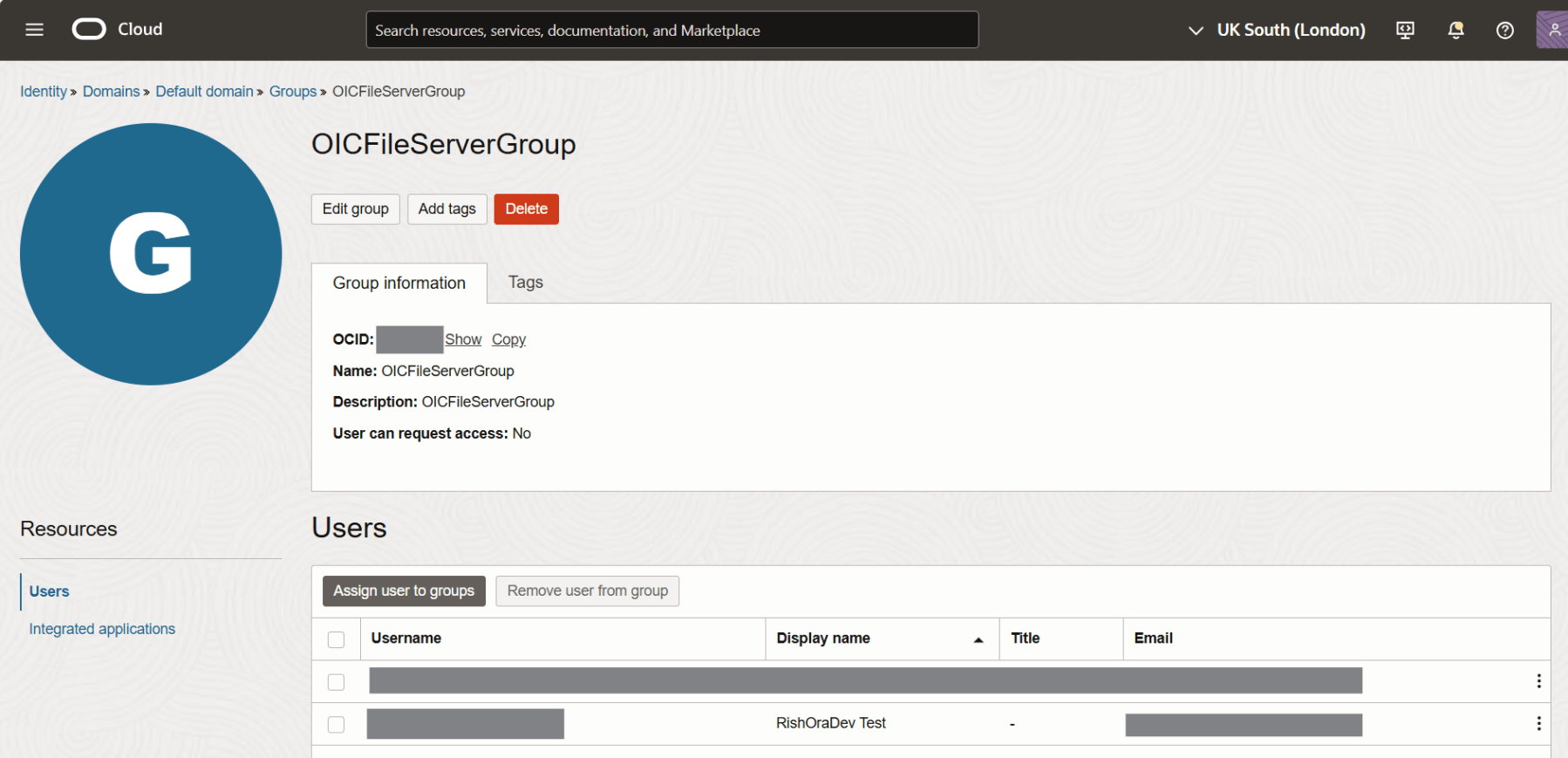Select the RishOraDev Test row checkbox

[337, 724]
